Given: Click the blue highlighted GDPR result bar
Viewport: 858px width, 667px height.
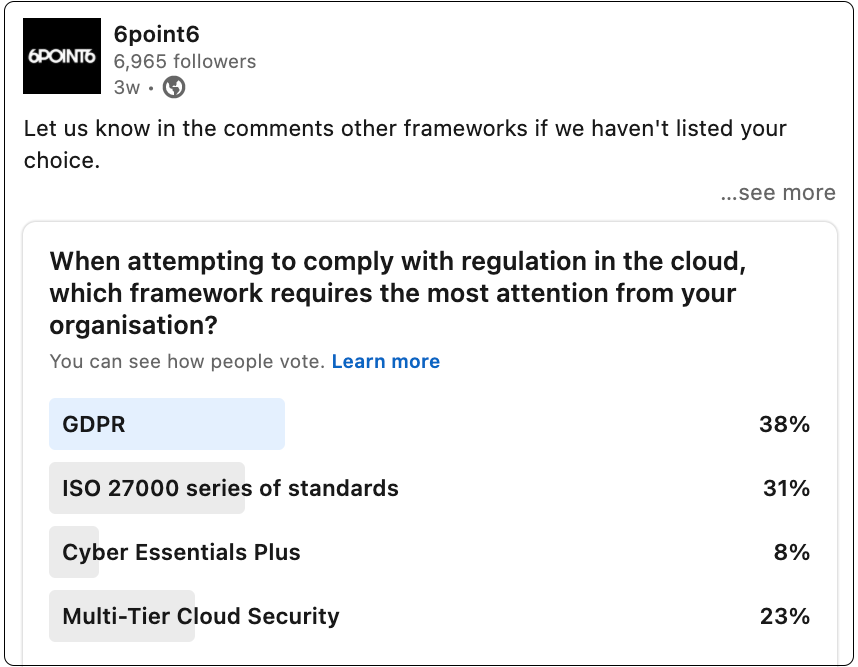Looking at the screenshot, I should pos(167,424).
